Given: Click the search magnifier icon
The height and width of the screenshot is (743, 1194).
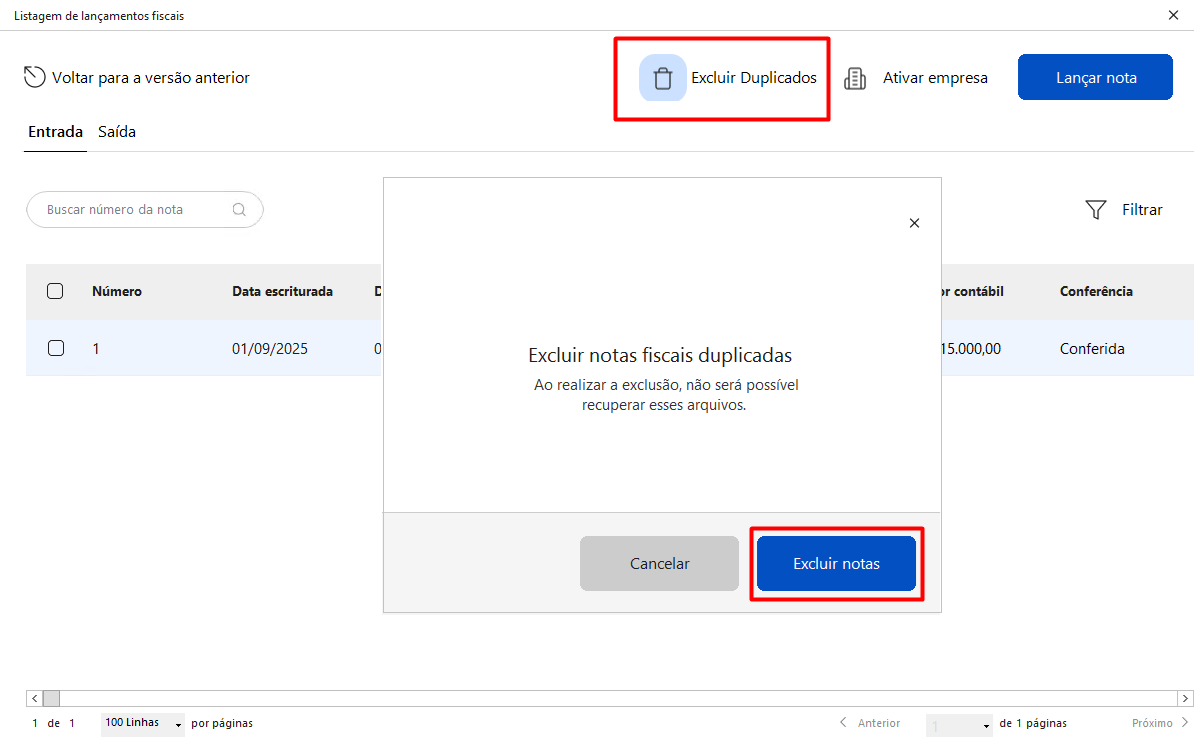Looking at the screenshot, I should tap(239, 209).
